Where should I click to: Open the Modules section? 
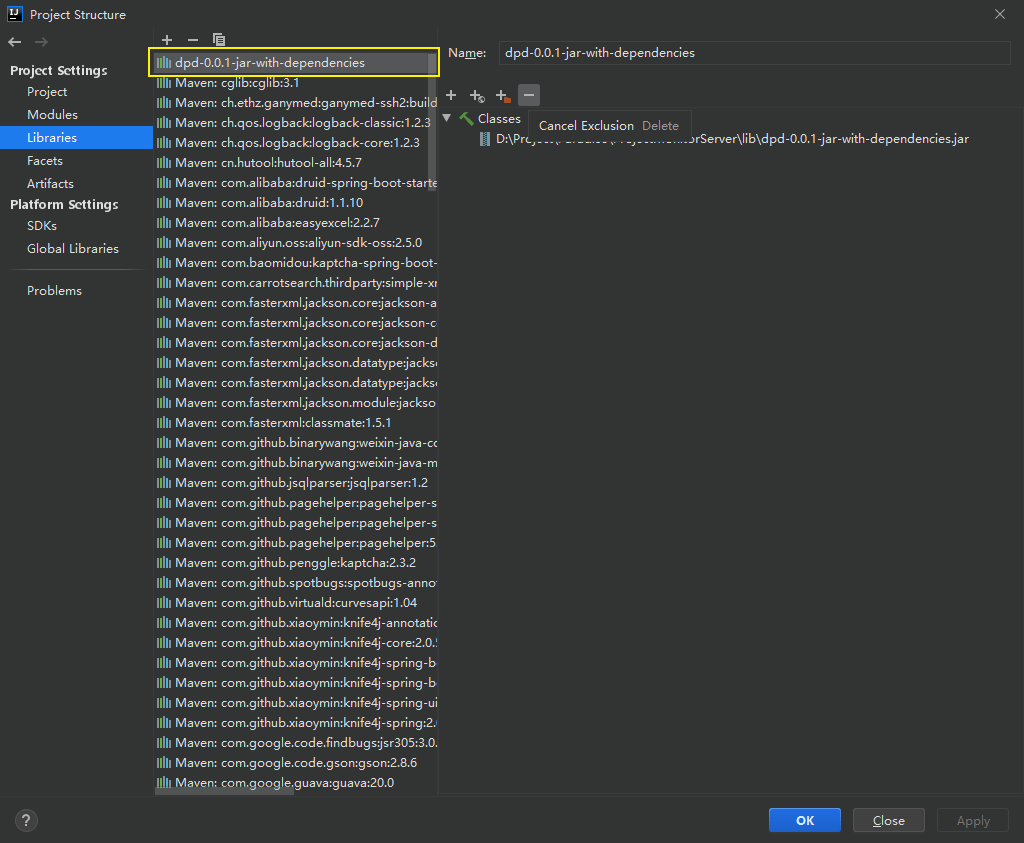[x=52, y=114]
